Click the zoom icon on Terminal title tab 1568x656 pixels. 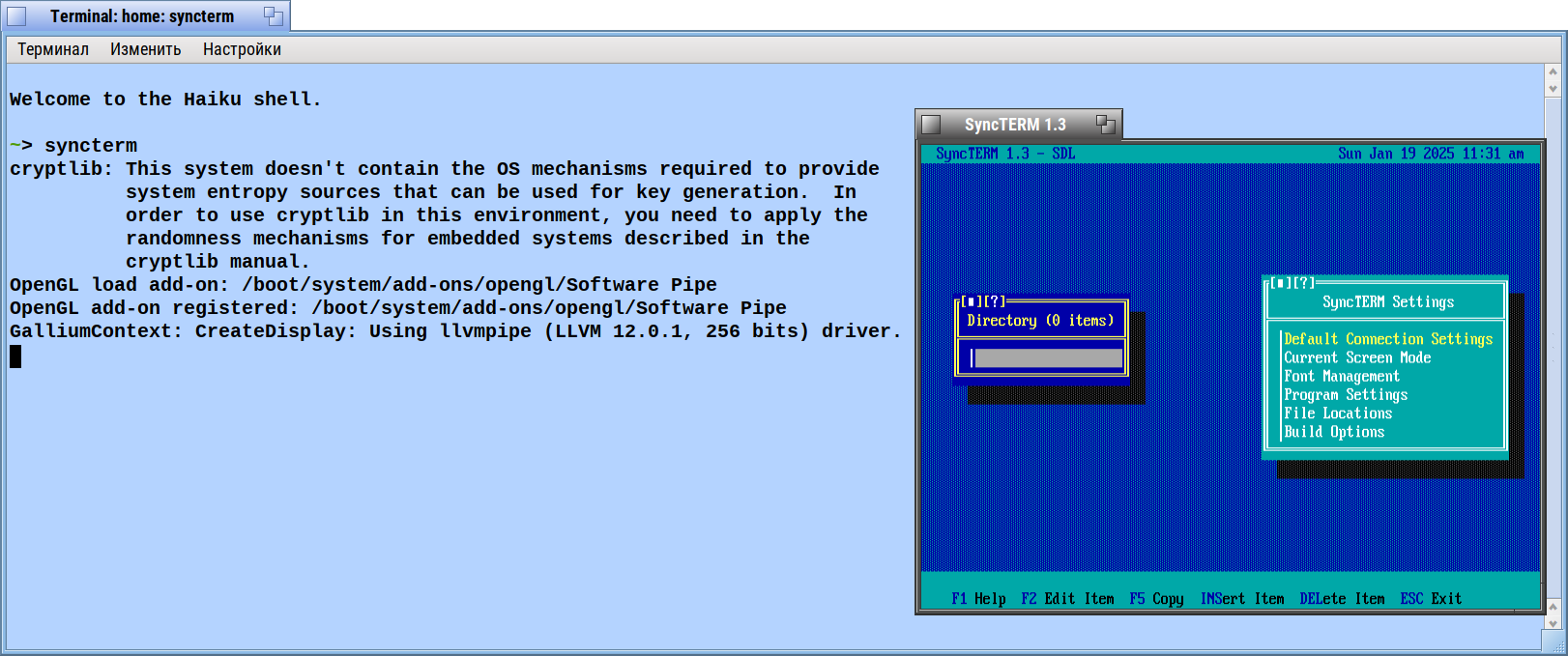point(274,16)
